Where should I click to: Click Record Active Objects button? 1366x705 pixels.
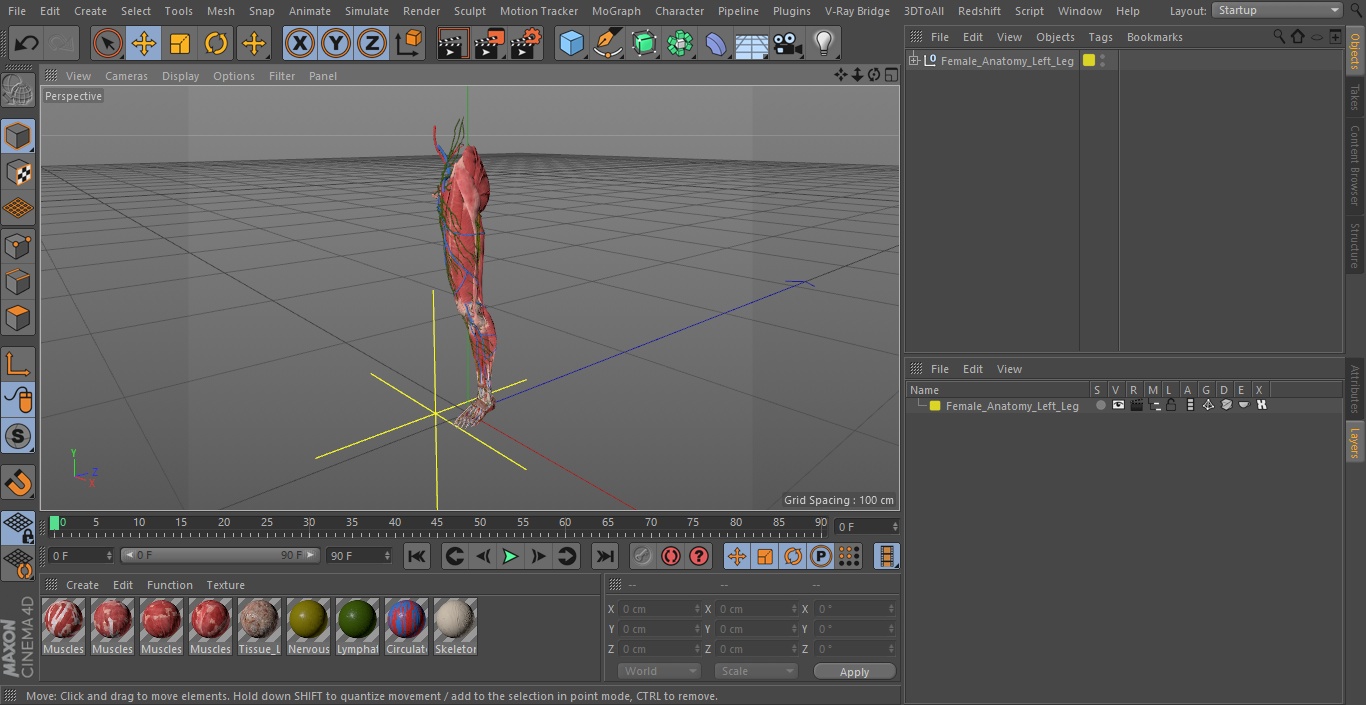(643, 556)
